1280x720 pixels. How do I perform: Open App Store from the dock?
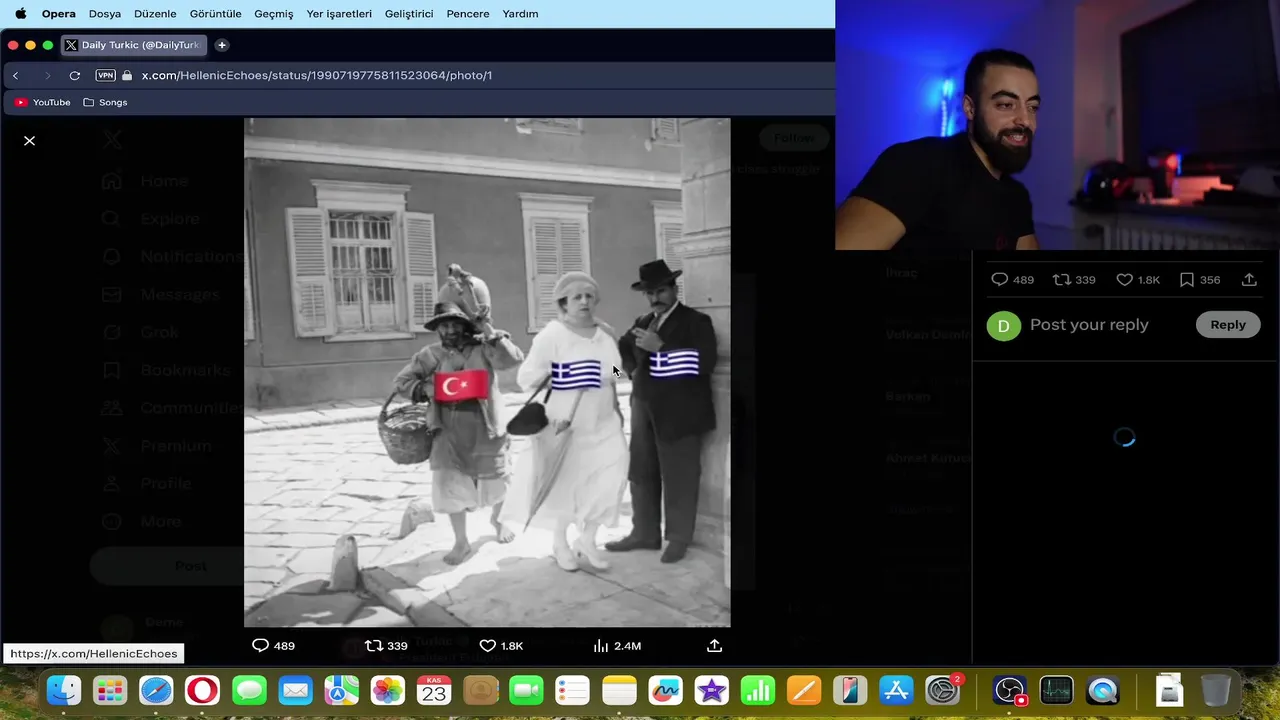click(897, 690)
